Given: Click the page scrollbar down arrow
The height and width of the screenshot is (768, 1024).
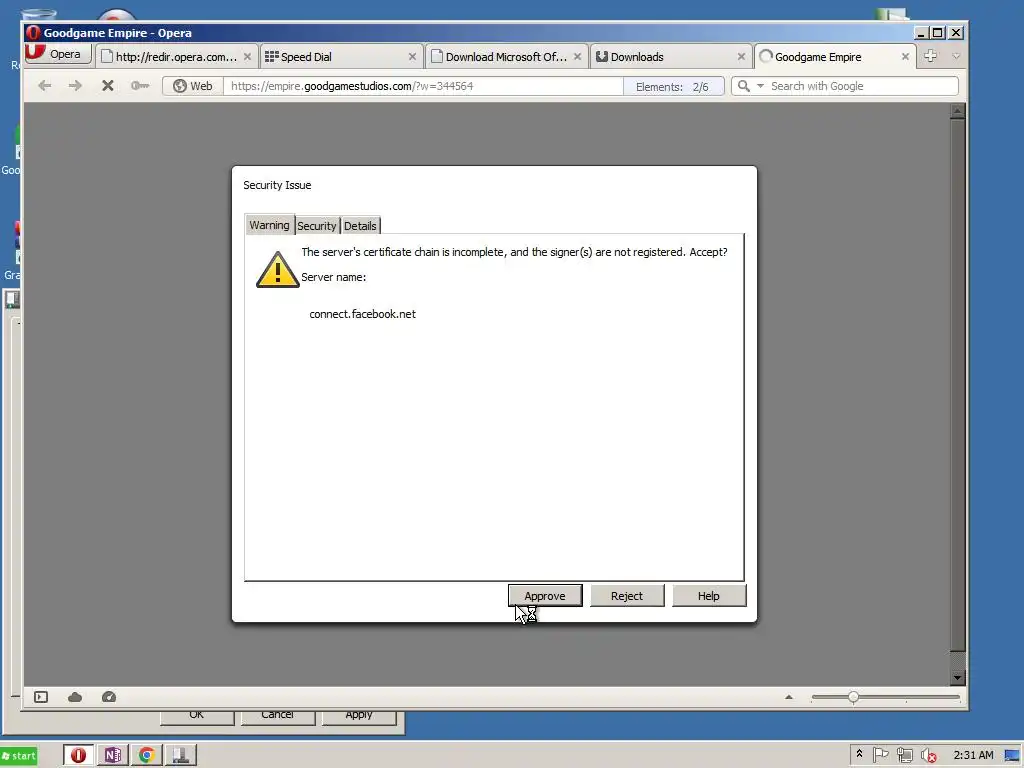Looking at the screenshot, I should (x=957, y=678).
